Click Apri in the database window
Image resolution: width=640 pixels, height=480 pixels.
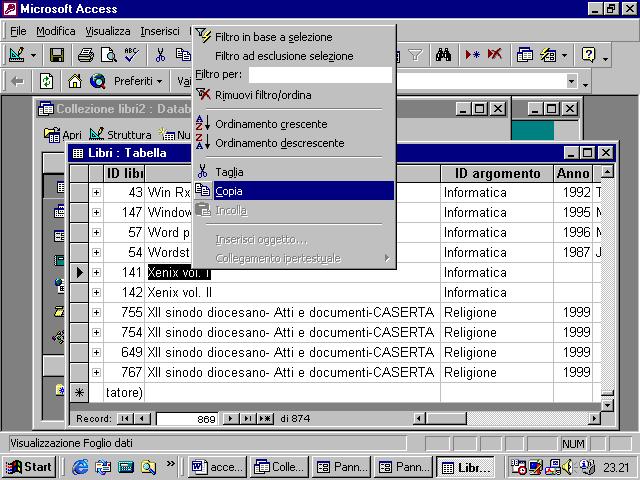pos(63,135)
